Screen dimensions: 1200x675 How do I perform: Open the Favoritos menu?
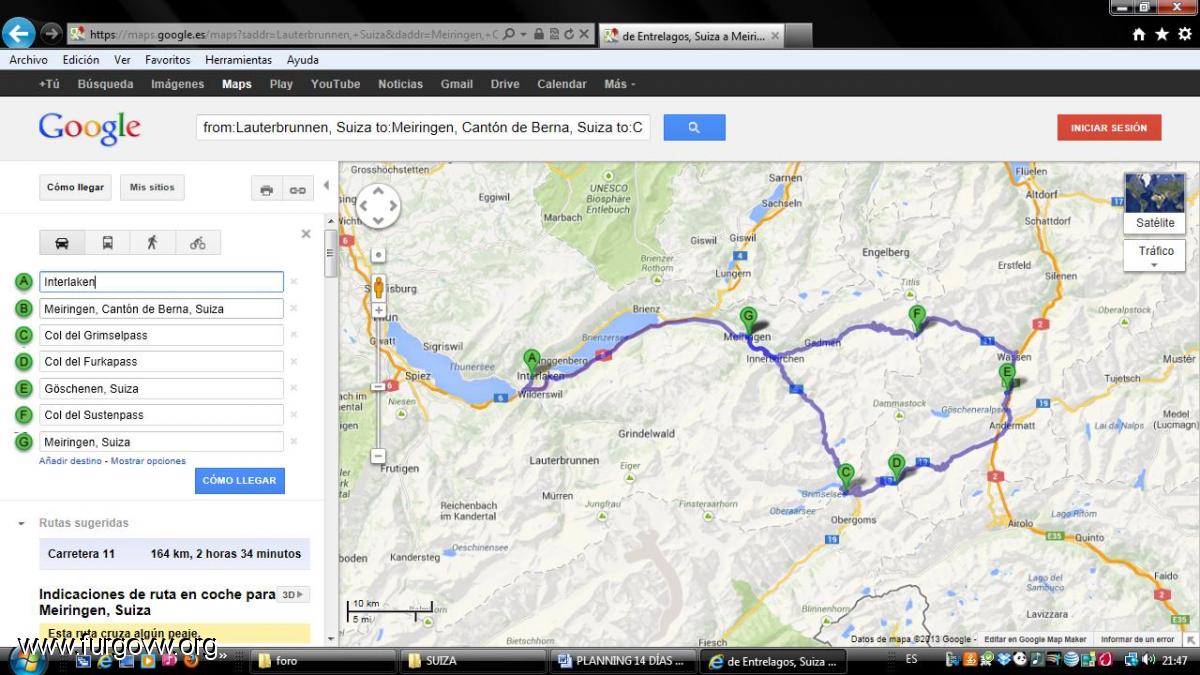[168, 60]
